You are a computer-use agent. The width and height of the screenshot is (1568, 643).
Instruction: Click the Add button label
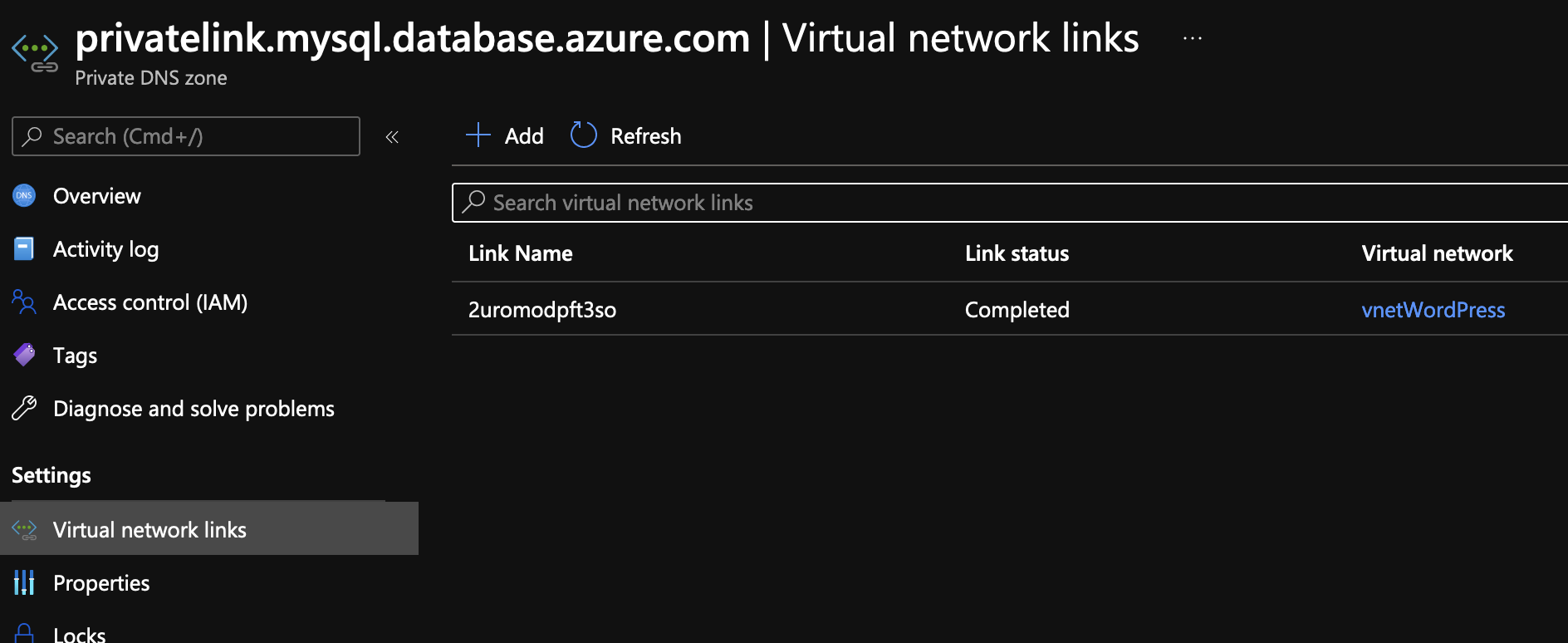click(524, 136)
